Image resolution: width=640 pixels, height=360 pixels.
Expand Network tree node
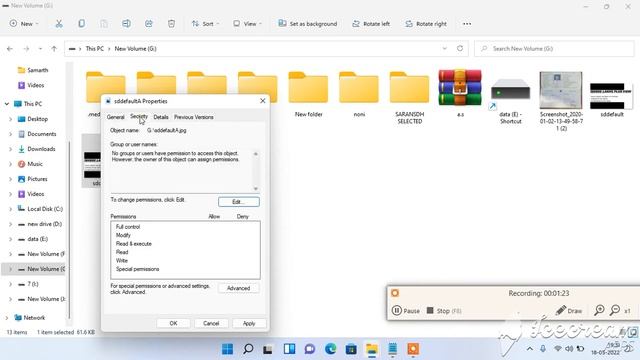tap(7, 318)
